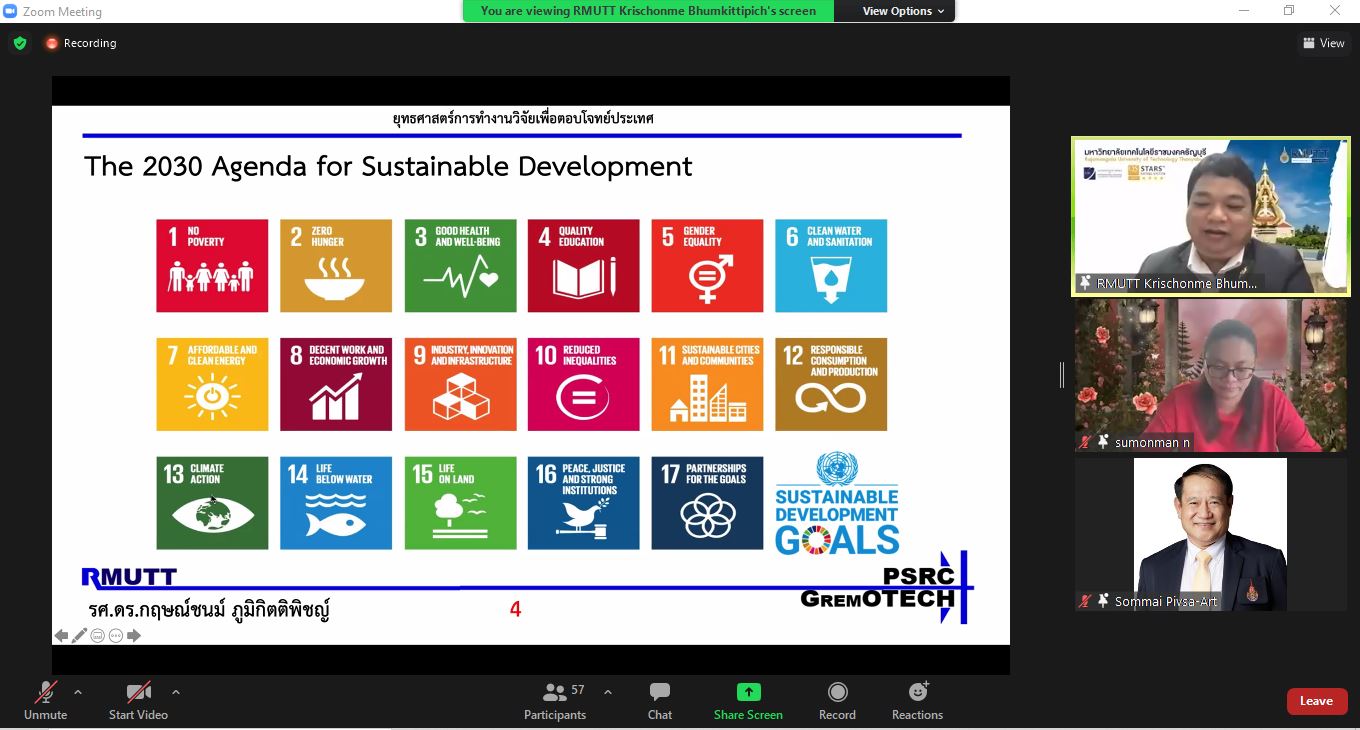Click the Reduced Inequalities goal 10 tile
Screen dimensions: 1360x730
584,384
